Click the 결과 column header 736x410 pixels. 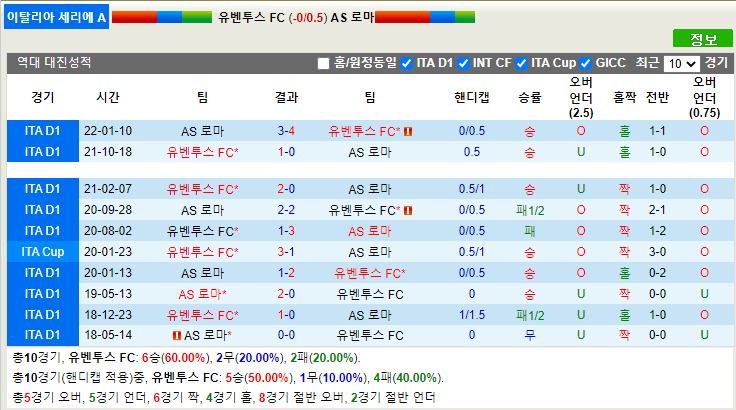click(x=286, y=97)
